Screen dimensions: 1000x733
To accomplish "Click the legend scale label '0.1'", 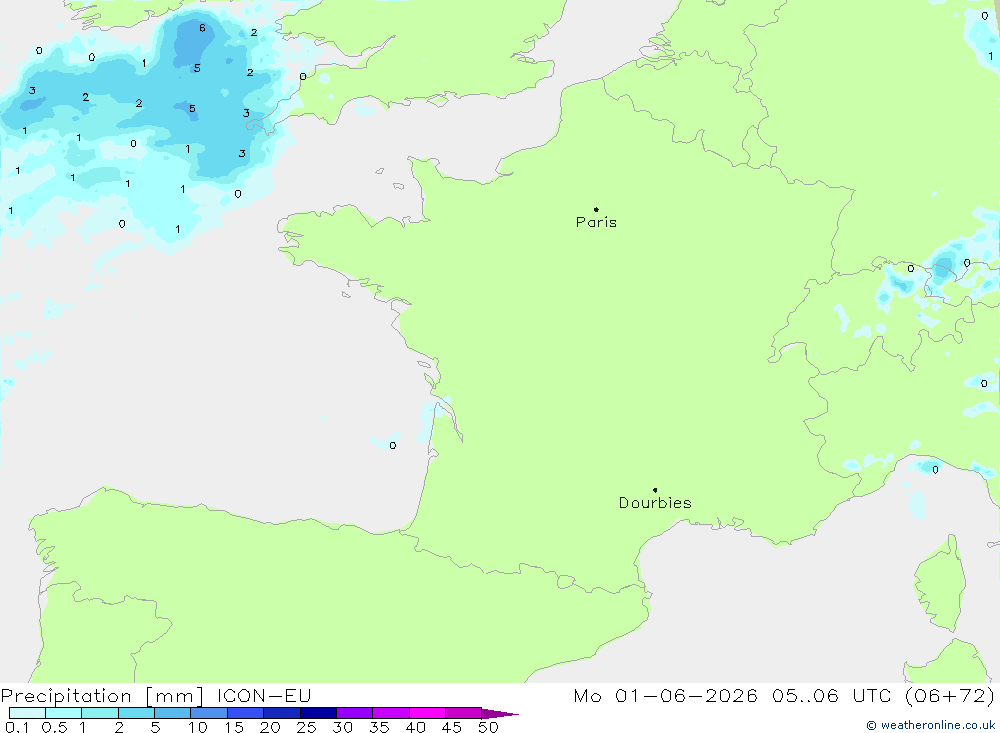I will tap(17, 727).
